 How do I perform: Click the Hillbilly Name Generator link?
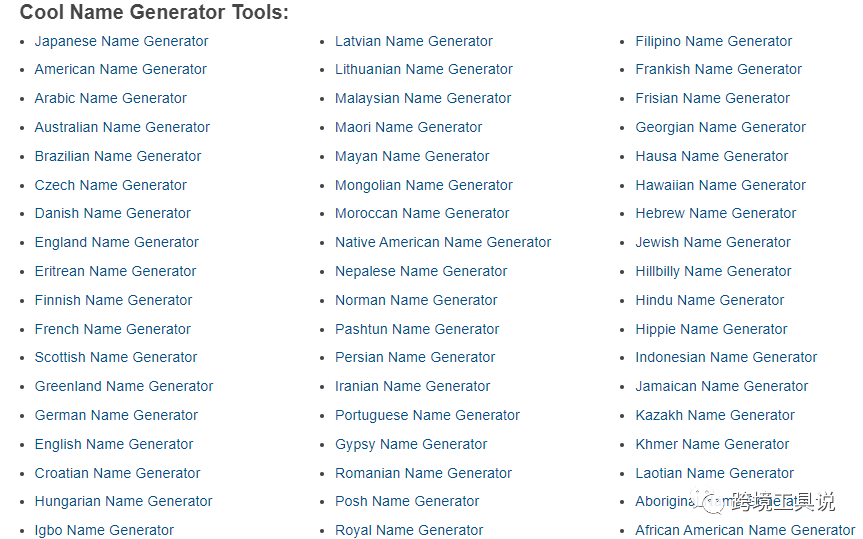pyautogui.click(x=713, y=271)
